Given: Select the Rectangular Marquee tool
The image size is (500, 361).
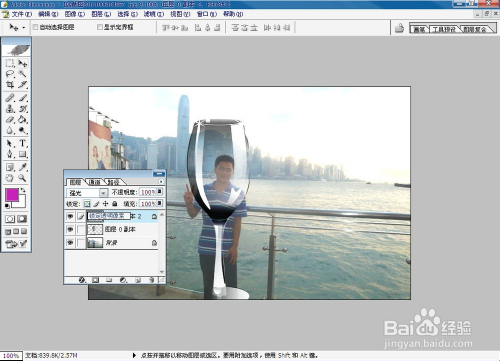Looking at the screenshot, I should (10, 63).
